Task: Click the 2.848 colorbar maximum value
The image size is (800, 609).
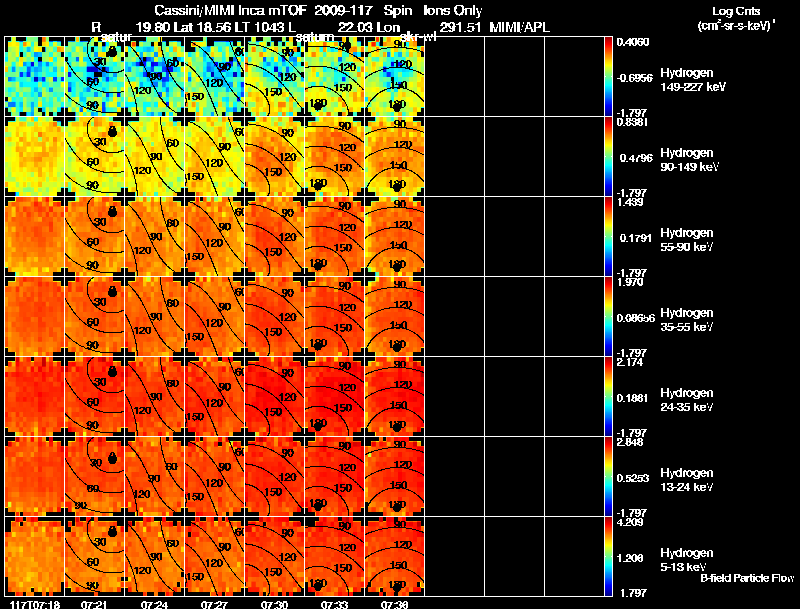Action: pyautogui.click(x=630, y=442)
